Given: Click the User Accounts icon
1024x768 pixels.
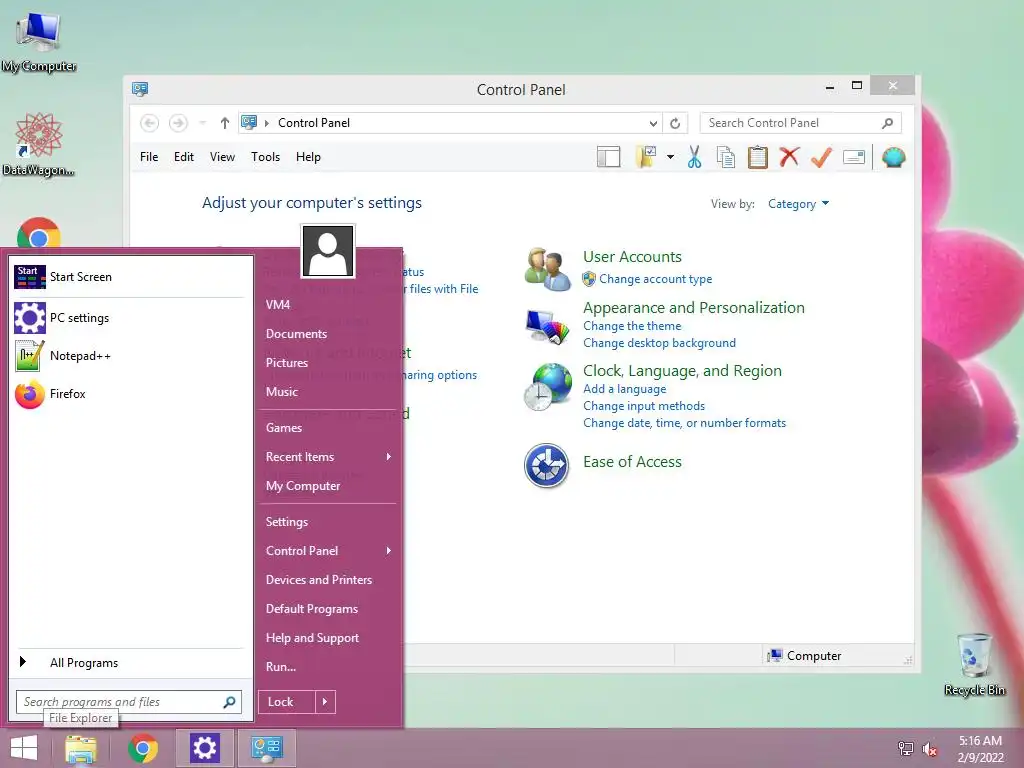Looking at the screenshot, I should coord(547,268).
